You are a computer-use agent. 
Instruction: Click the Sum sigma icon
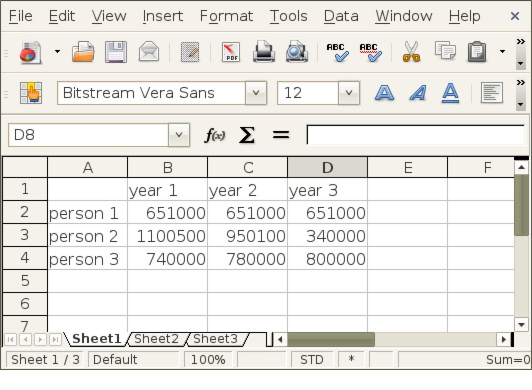pyautogui.click(x=247, y=135)
